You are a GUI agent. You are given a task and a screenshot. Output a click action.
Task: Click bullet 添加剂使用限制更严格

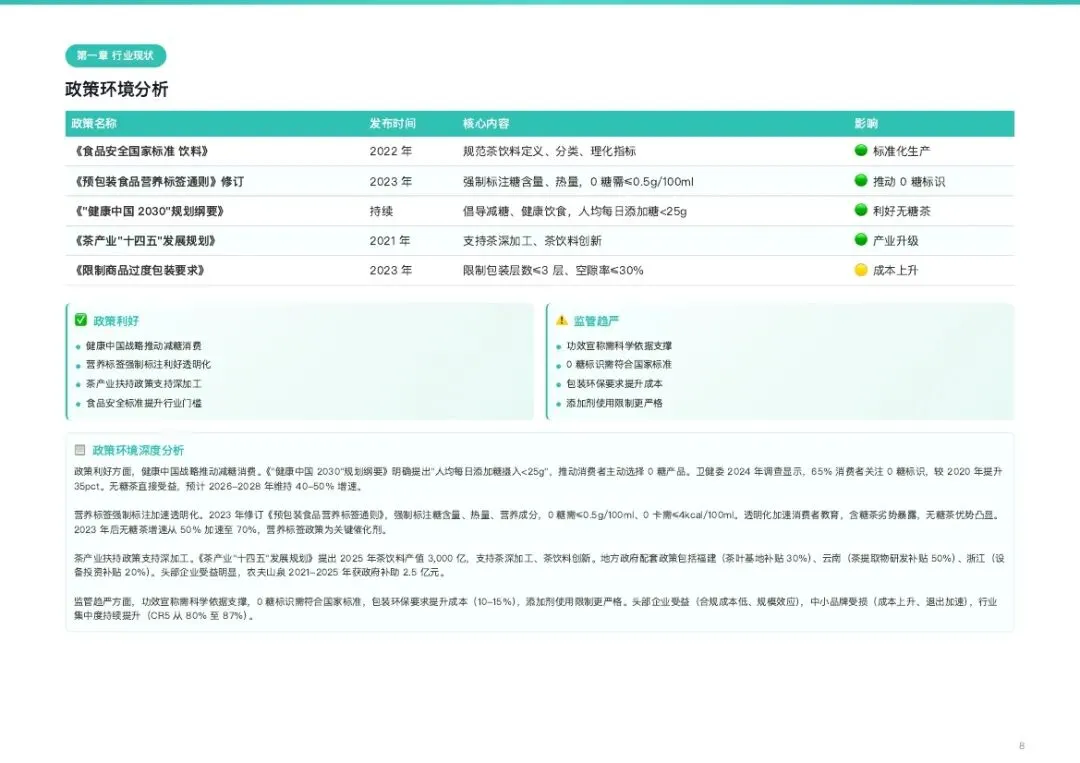click(614, 403)
